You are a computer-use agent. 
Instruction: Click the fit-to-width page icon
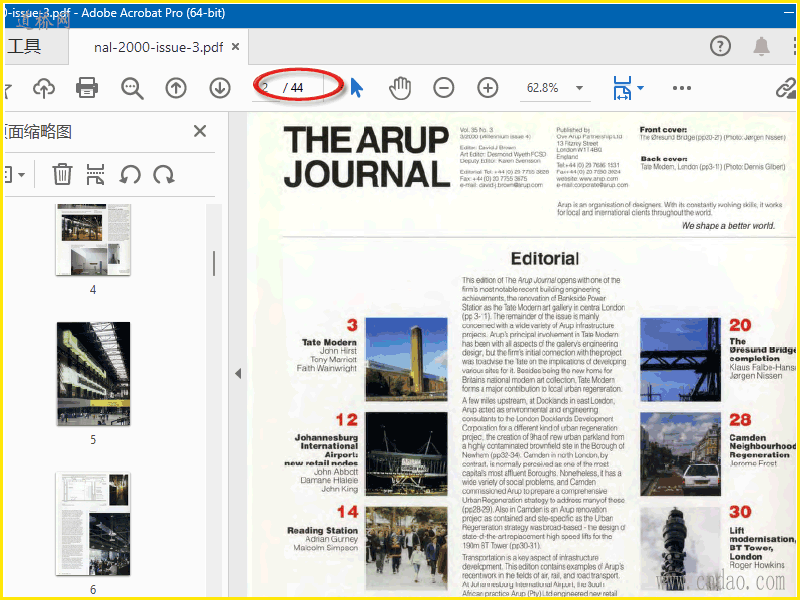[622, 88]
